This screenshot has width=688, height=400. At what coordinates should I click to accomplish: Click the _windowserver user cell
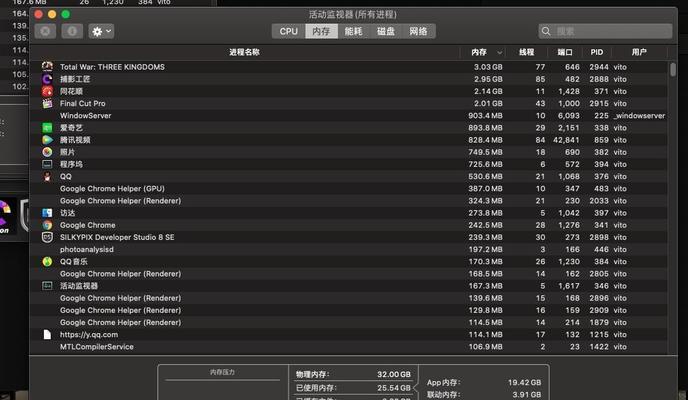click(x=639, y=116)
